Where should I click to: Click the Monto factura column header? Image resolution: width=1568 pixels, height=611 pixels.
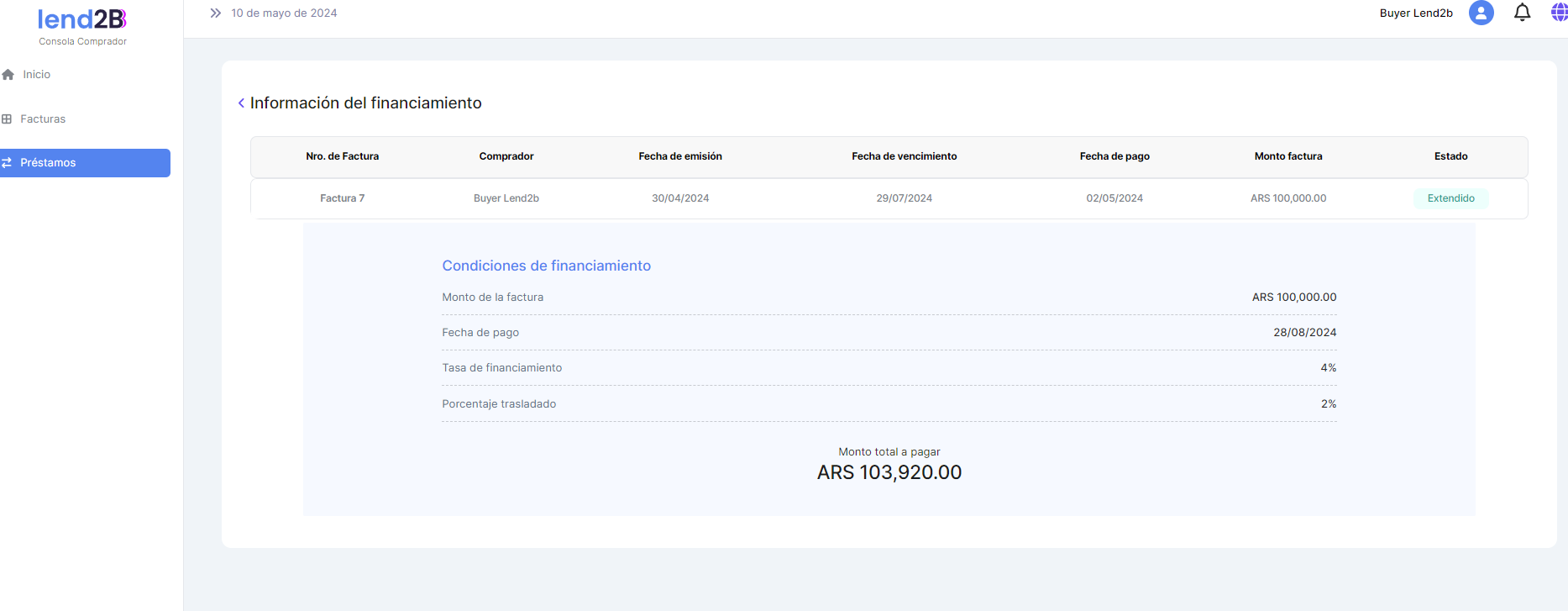point(1287,156)
